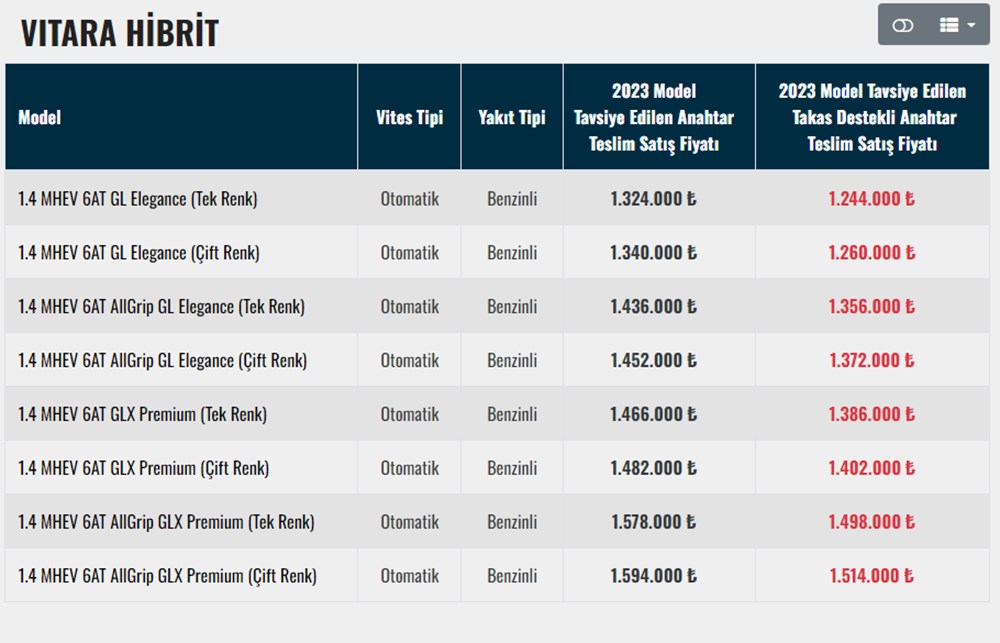Click the Takas Destekli Anahtar Teslim header
The image size is (1000, 643).
point(872,117)
